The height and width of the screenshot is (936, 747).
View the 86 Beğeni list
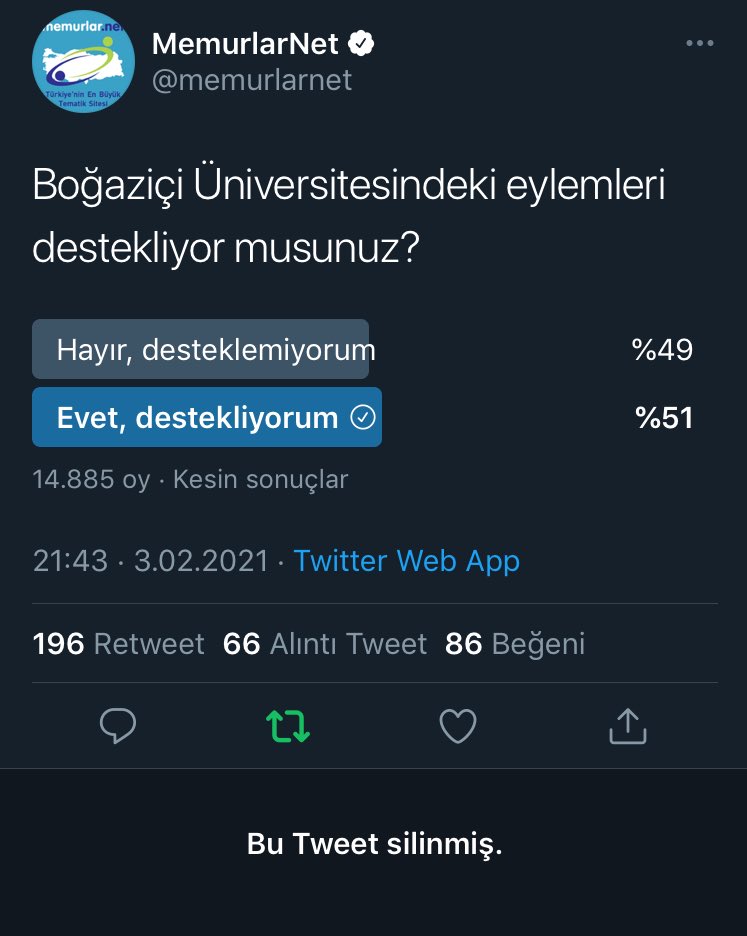pyautogui.click(x=515, y=643)
